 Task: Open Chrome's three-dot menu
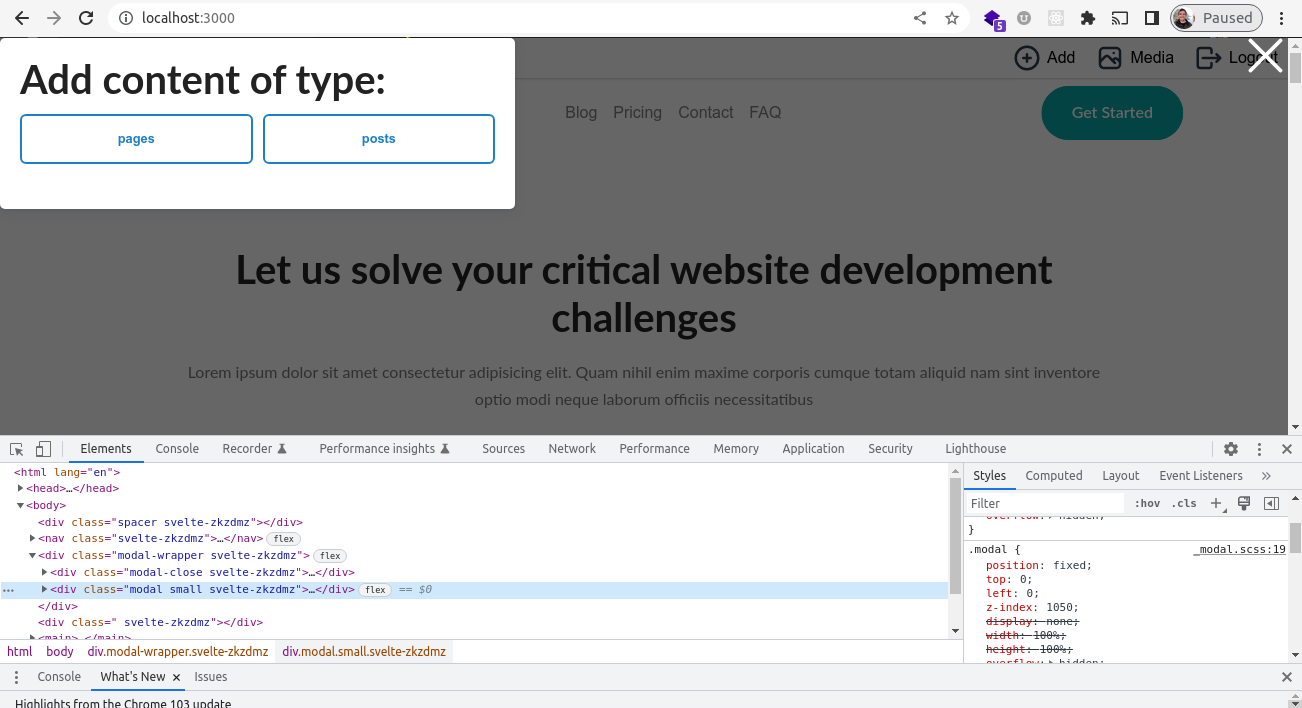click(x=1281, y=18)
